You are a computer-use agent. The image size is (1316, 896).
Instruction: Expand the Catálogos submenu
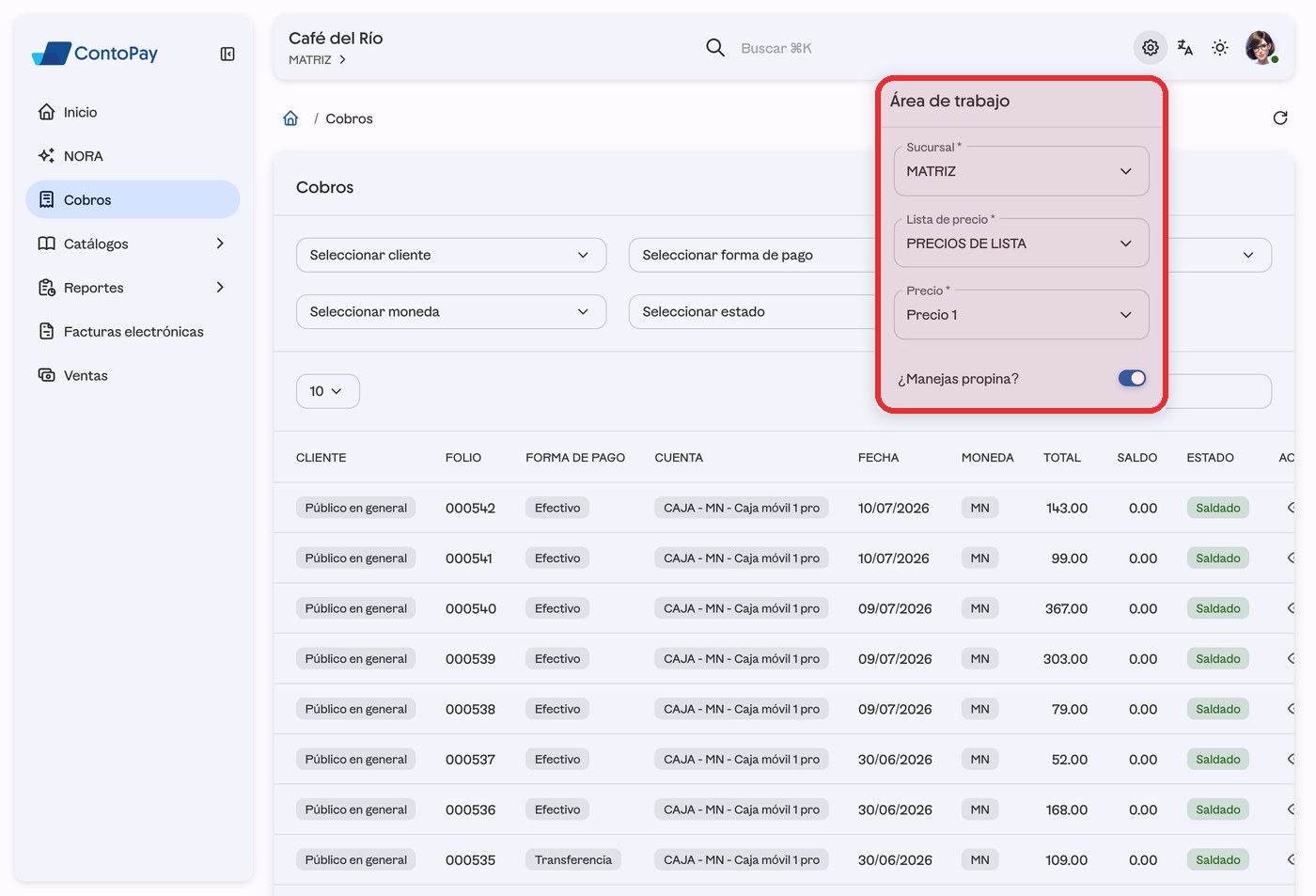pos(133,244)
